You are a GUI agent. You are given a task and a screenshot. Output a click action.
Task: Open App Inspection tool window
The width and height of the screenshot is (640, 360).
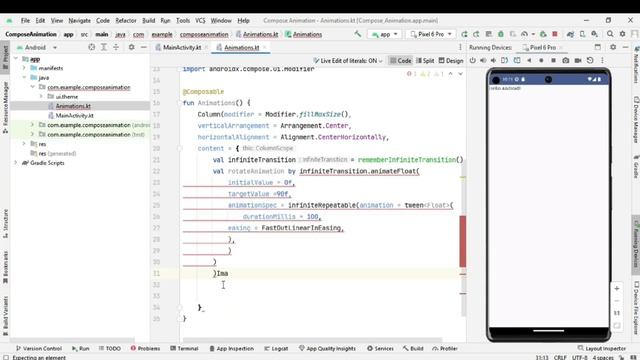231,349
